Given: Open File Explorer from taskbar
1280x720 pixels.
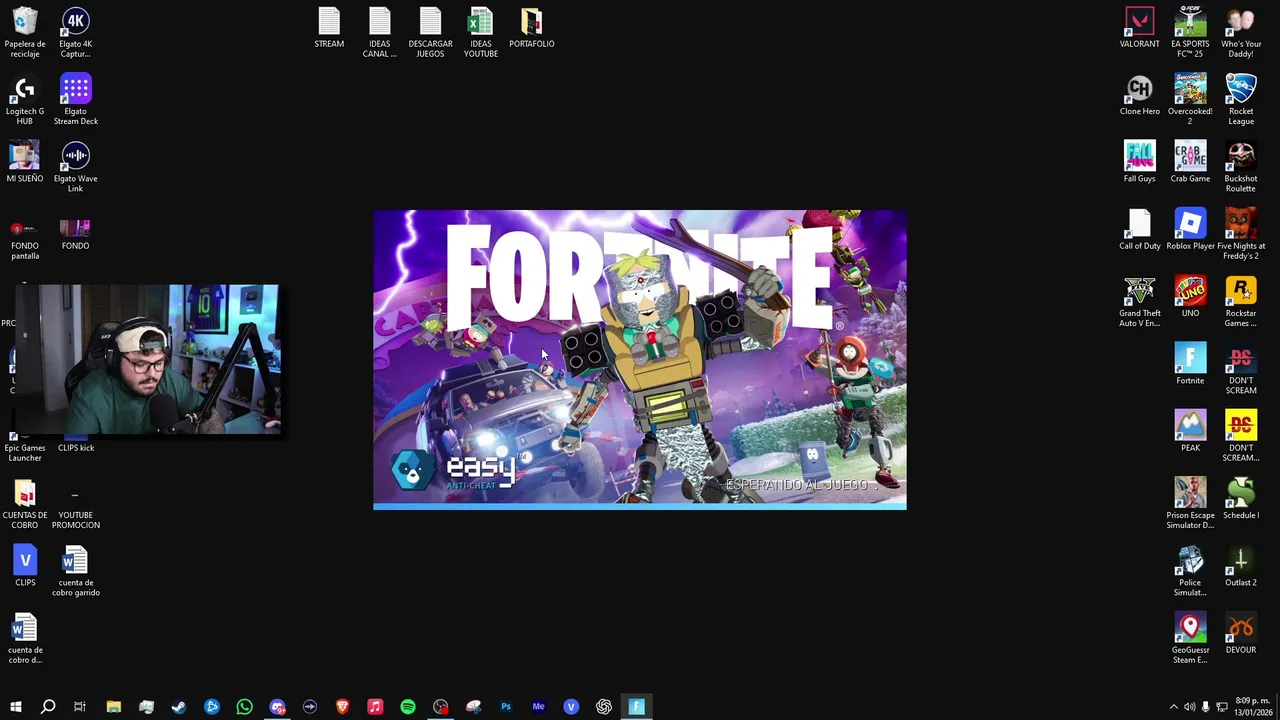Looking at the screenshot, I should [114, 707].
